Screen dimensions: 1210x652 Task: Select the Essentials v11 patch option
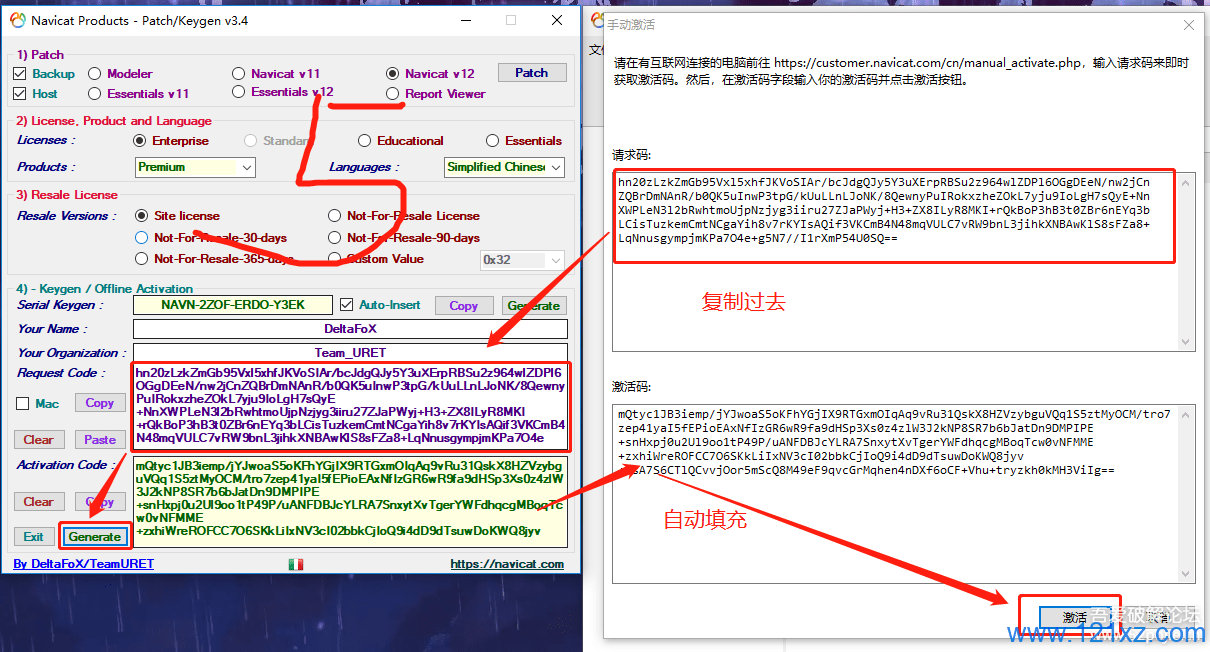tap(95, 94)
